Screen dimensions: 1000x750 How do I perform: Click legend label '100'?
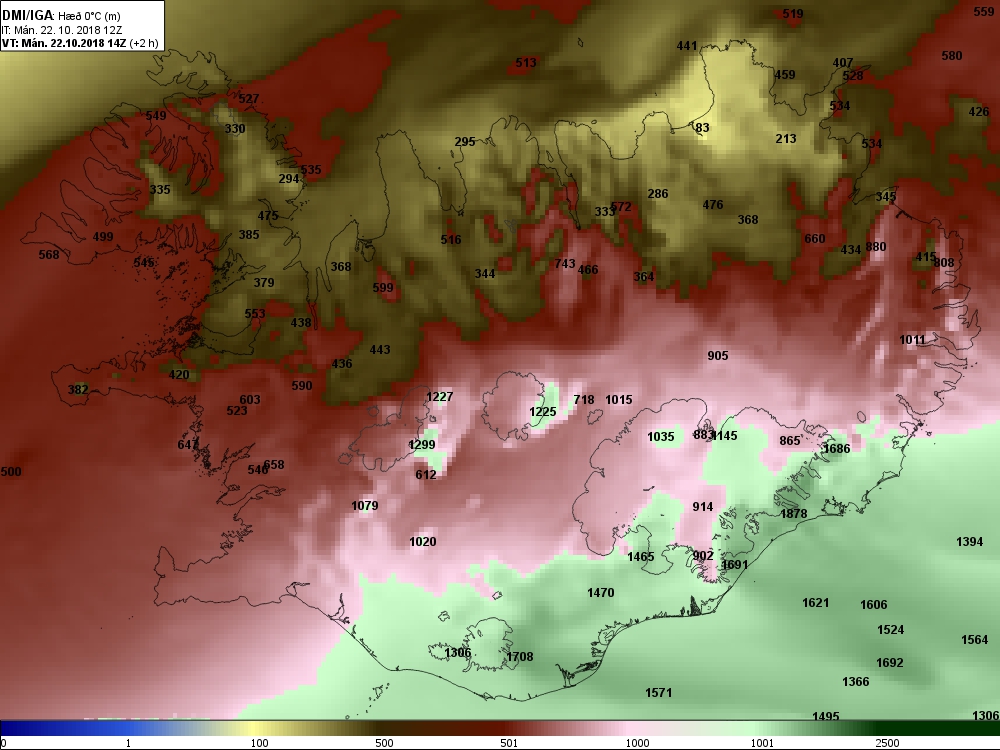(259, 743)
